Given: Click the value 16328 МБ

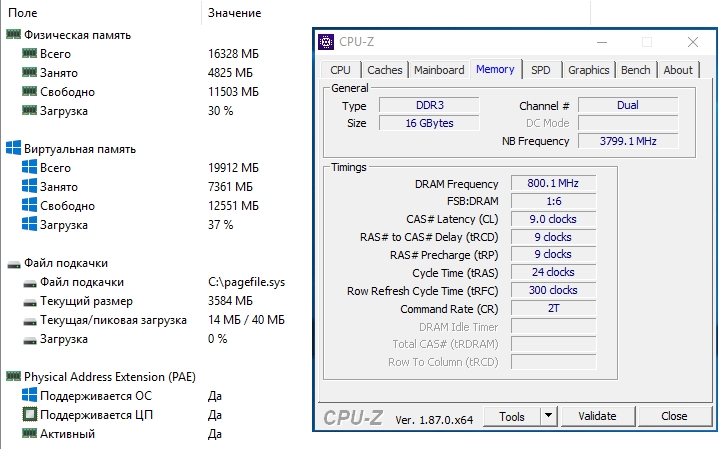Looking at the screenshot, I should coord(233,54).
